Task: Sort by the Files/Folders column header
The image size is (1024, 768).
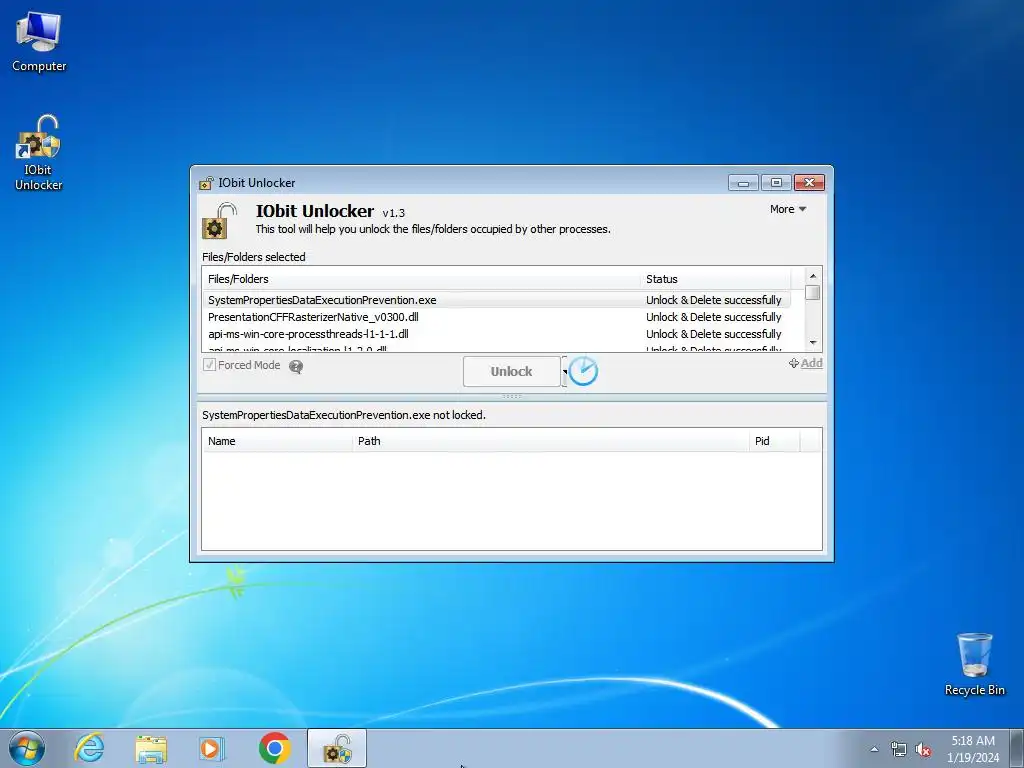Action: tap(421, 279)
